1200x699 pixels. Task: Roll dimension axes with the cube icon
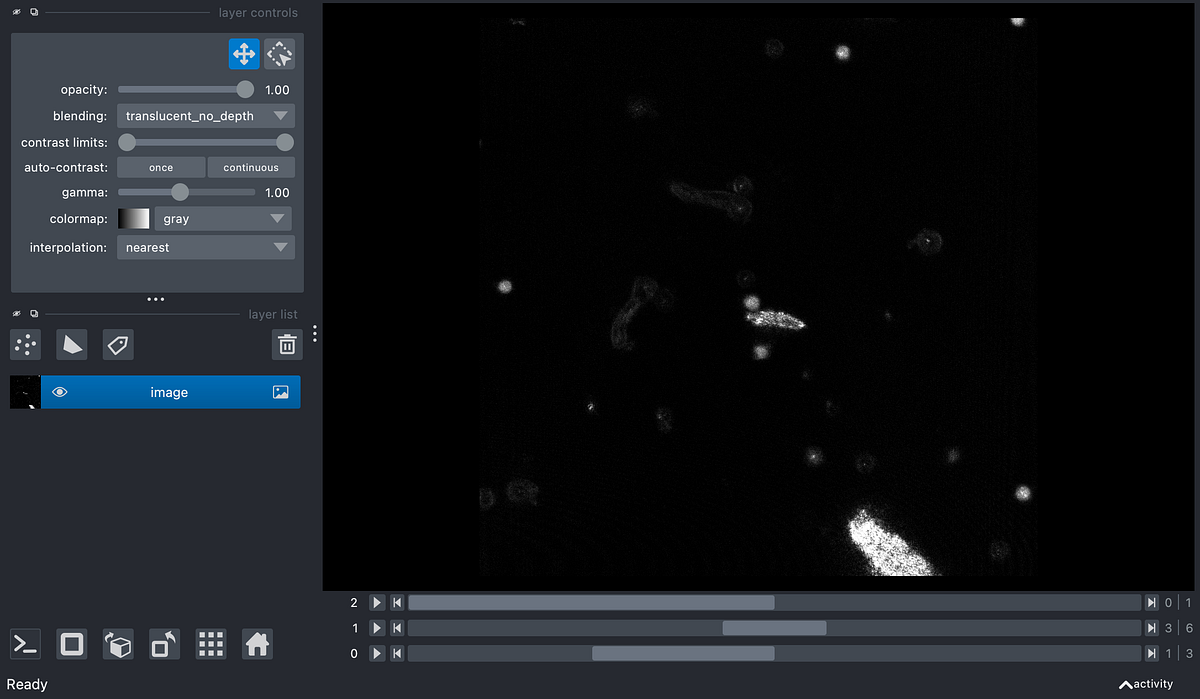116,644
